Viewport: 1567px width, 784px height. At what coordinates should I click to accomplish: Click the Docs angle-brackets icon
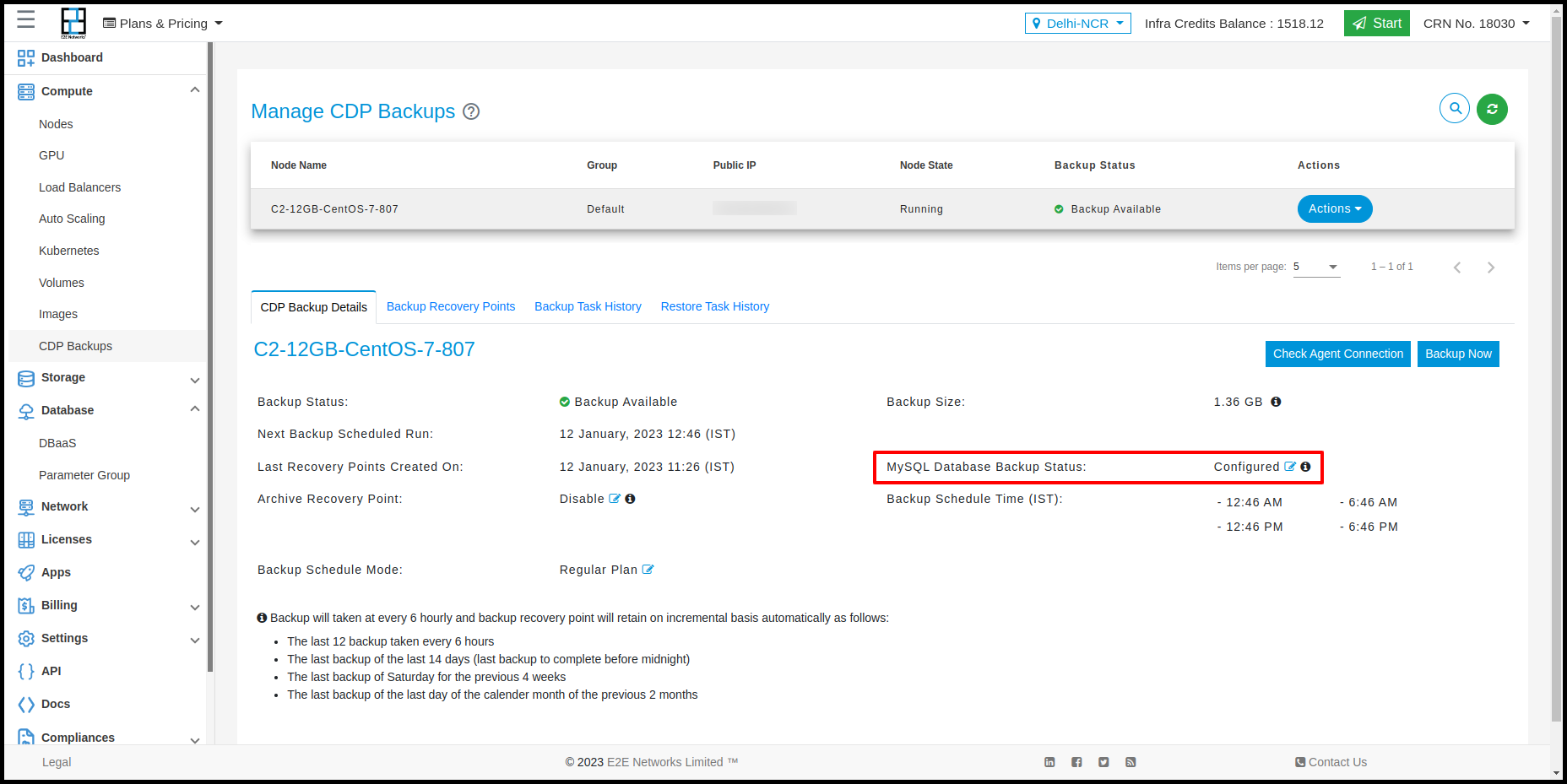26,704
